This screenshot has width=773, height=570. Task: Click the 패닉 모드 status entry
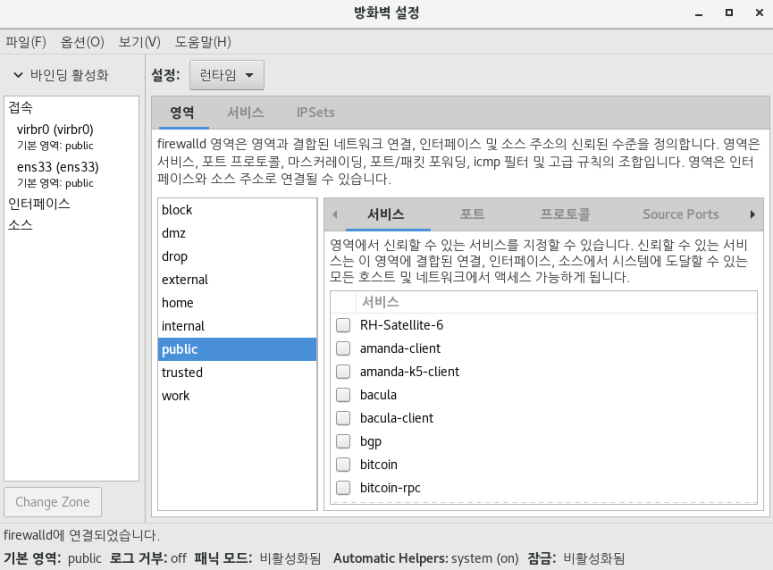click(257, 558)
